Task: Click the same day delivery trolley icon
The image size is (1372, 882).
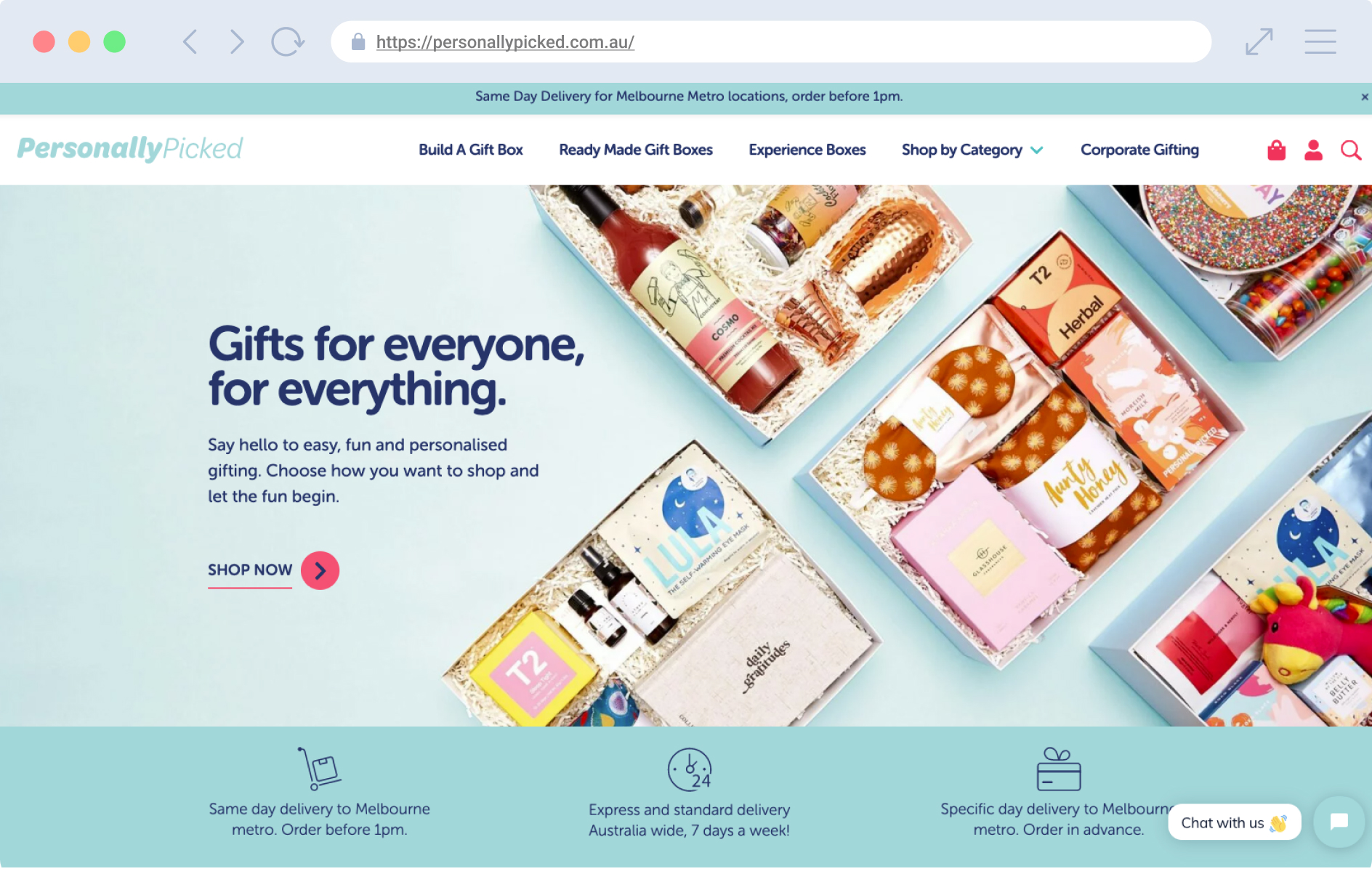Action: click(319, 769)
